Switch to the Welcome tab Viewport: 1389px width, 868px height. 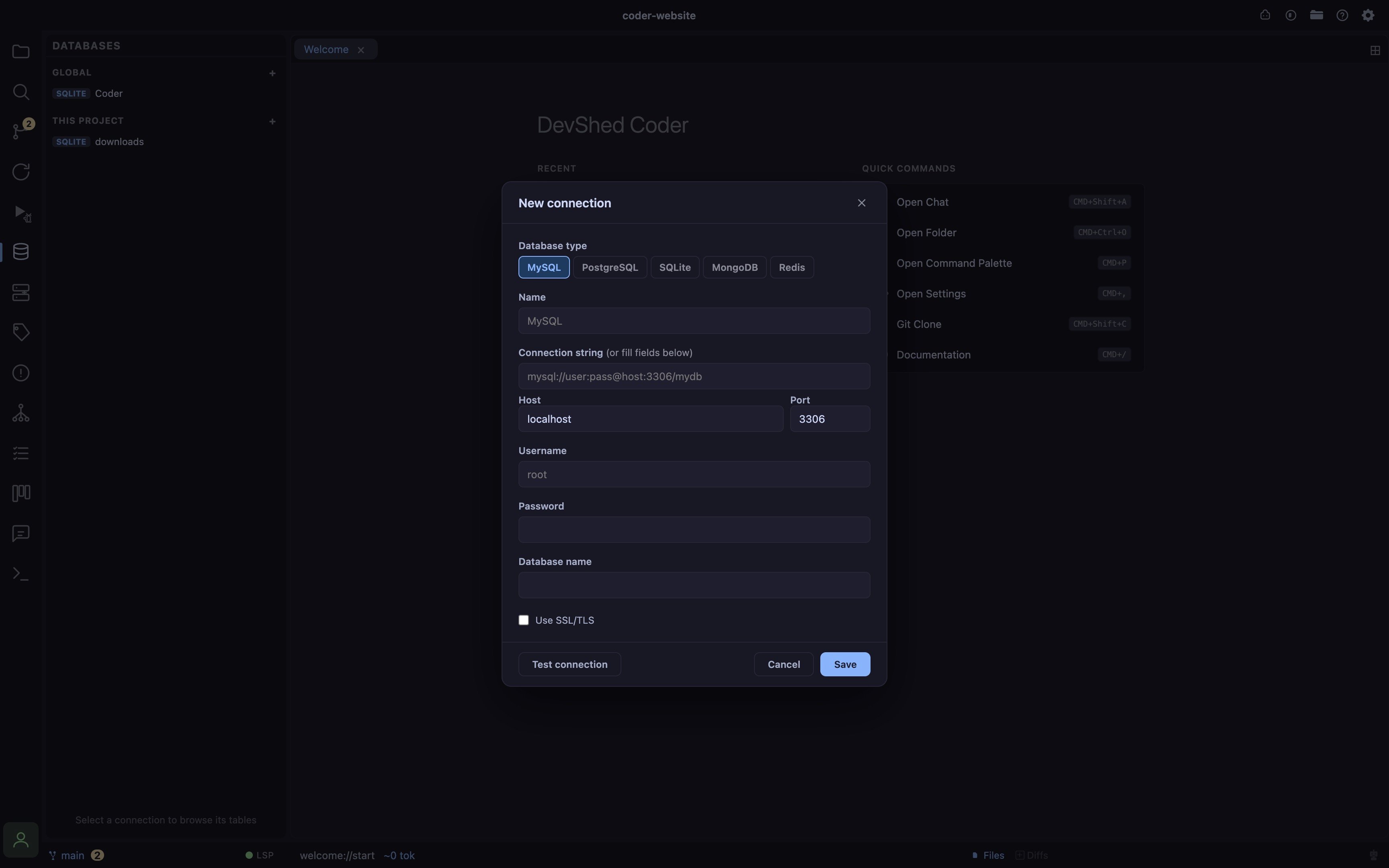(x=326, y=49)
